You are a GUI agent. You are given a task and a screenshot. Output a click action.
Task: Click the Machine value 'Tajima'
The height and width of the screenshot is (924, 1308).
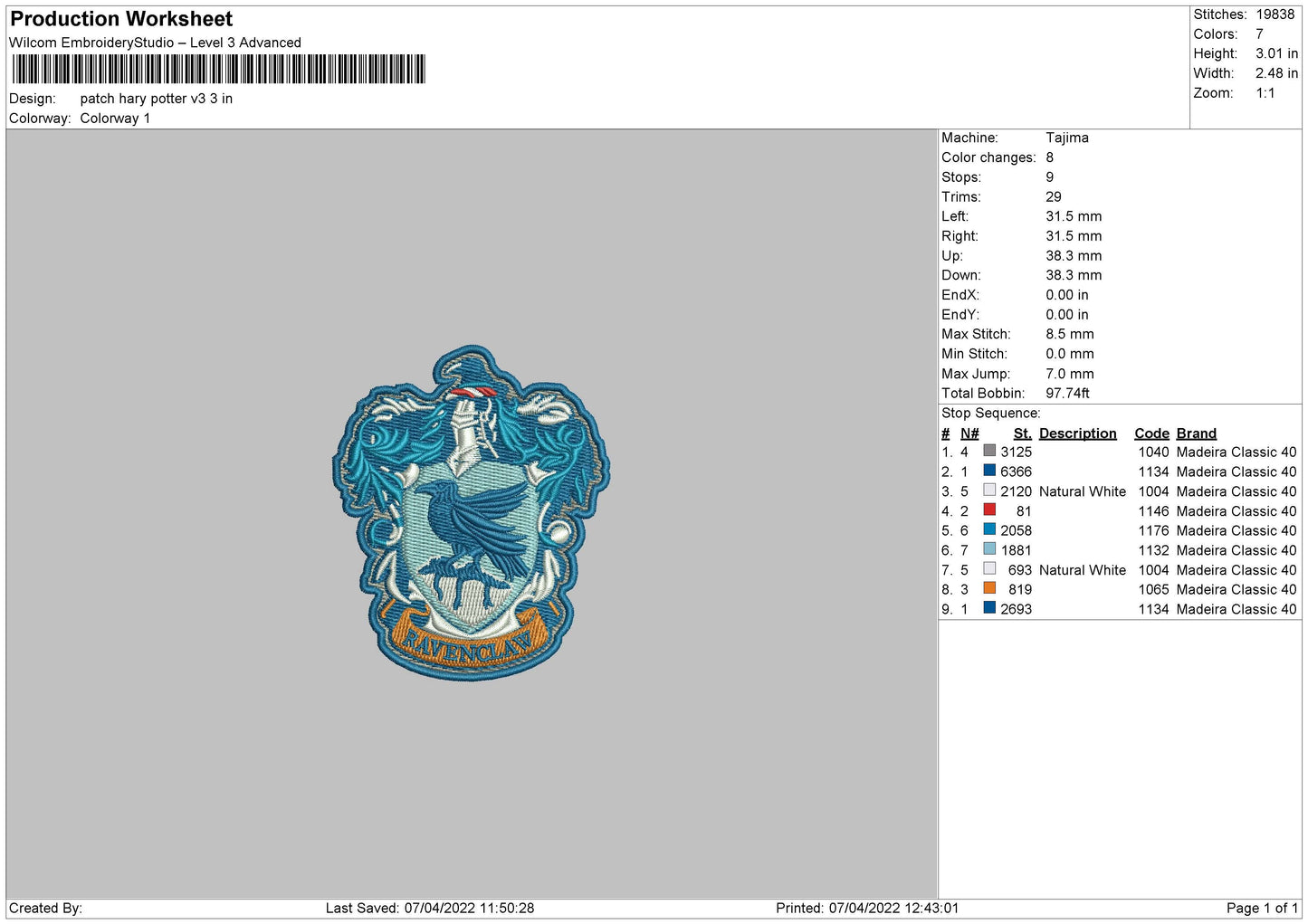(x=1067, y=138)
